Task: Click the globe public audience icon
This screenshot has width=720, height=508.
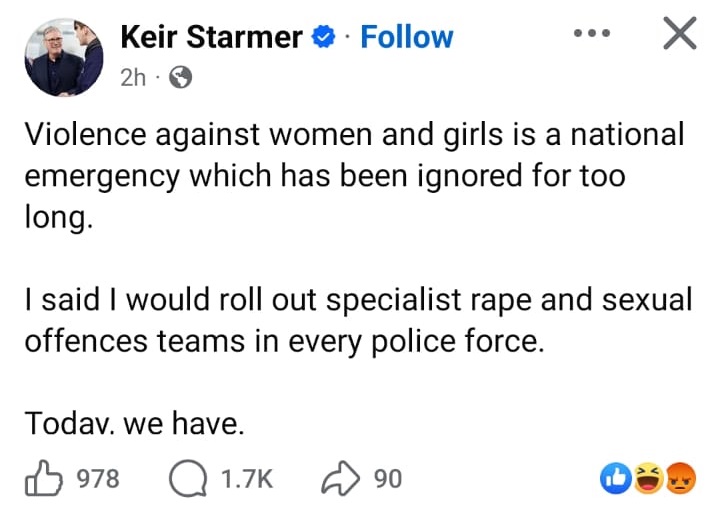Action: click(x=181, y=78)
